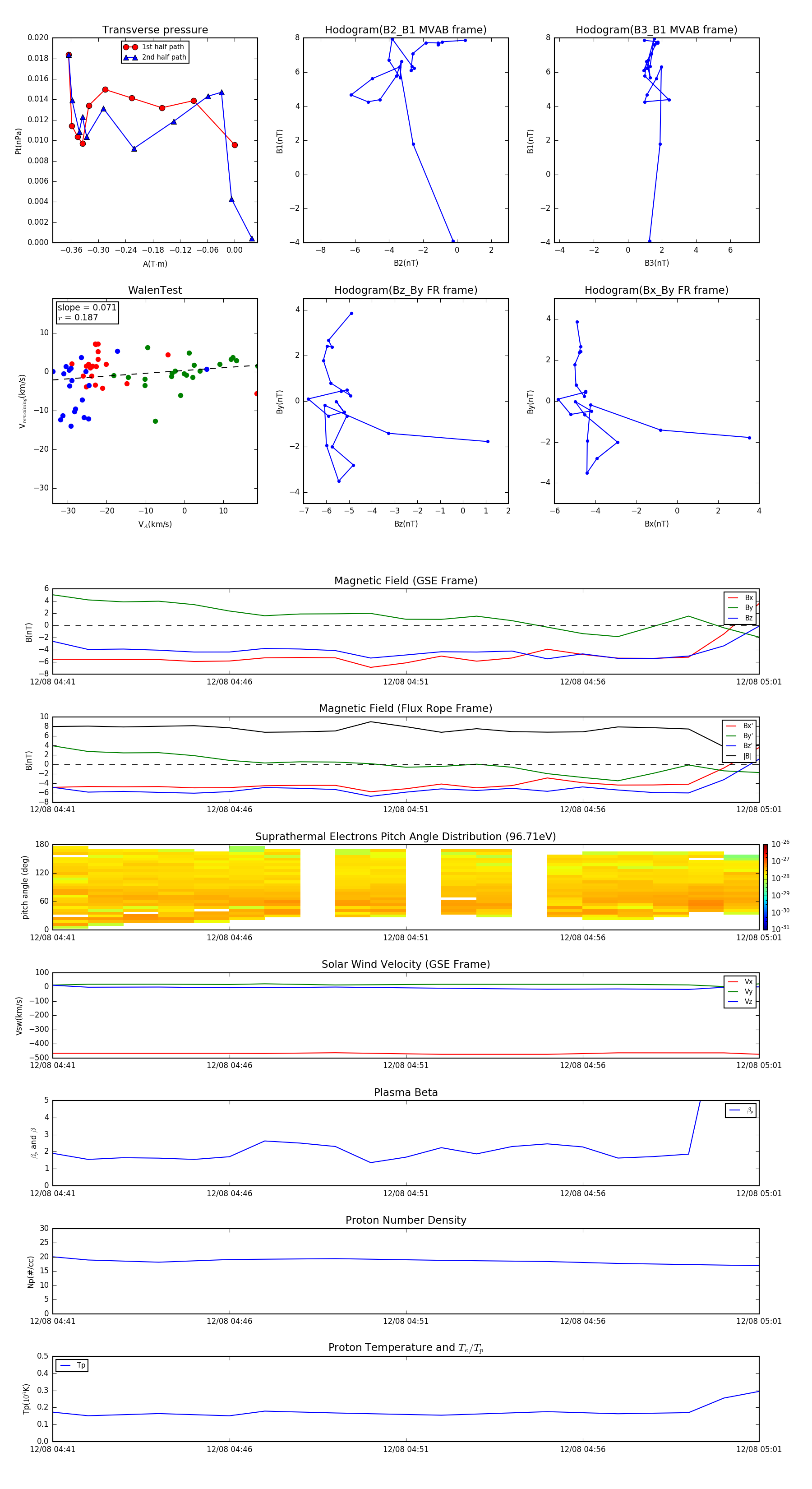
Task: Click the "Np(#/cc)" y-axis label
Action: pyautogui.click(x=31, y=1272)
